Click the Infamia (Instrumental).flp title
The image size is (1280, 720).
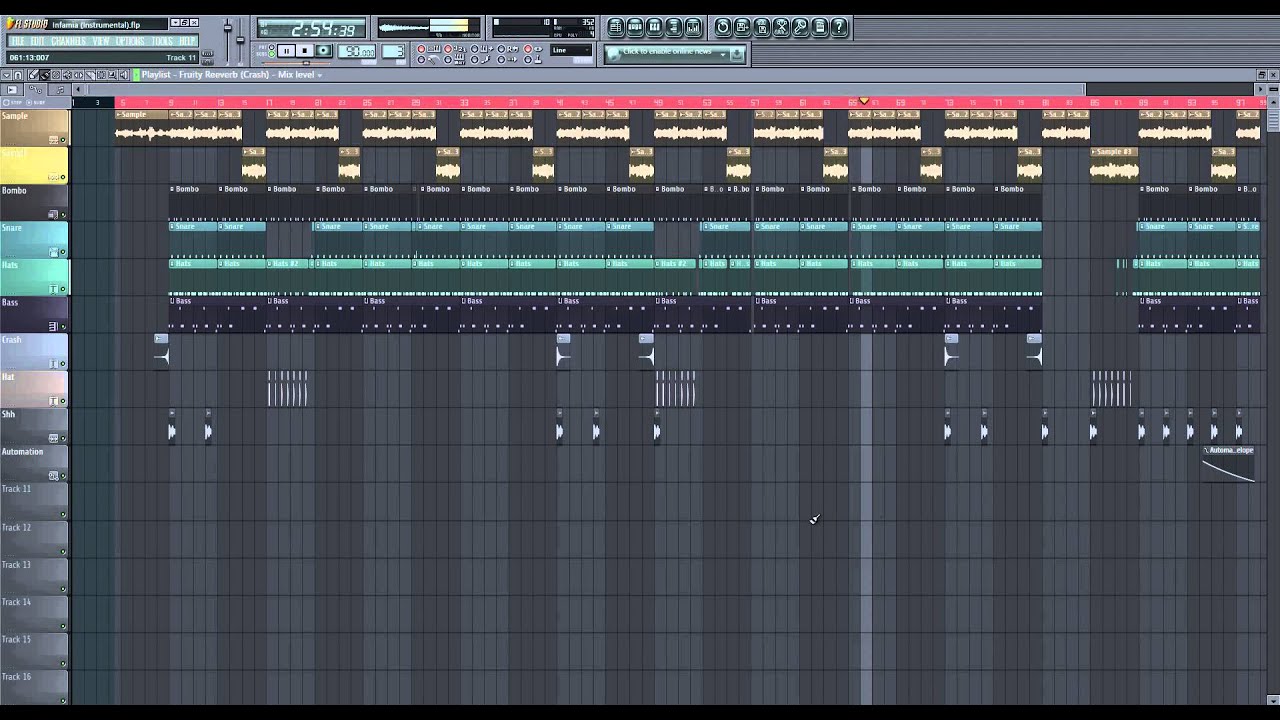click(96, 24)
